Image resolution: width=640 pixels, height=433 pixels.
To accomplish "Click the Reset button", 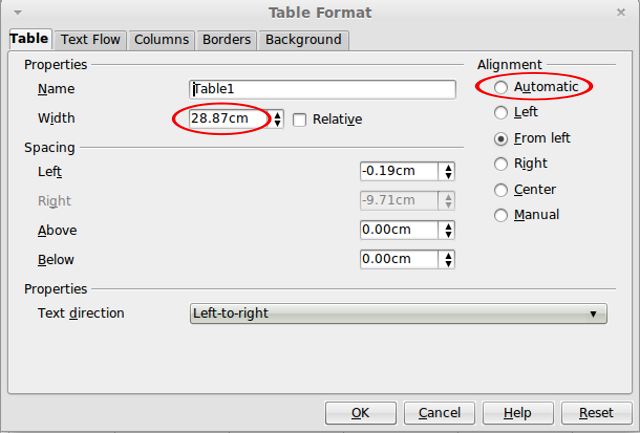I will pyautogui.click(x=596, y=412).
